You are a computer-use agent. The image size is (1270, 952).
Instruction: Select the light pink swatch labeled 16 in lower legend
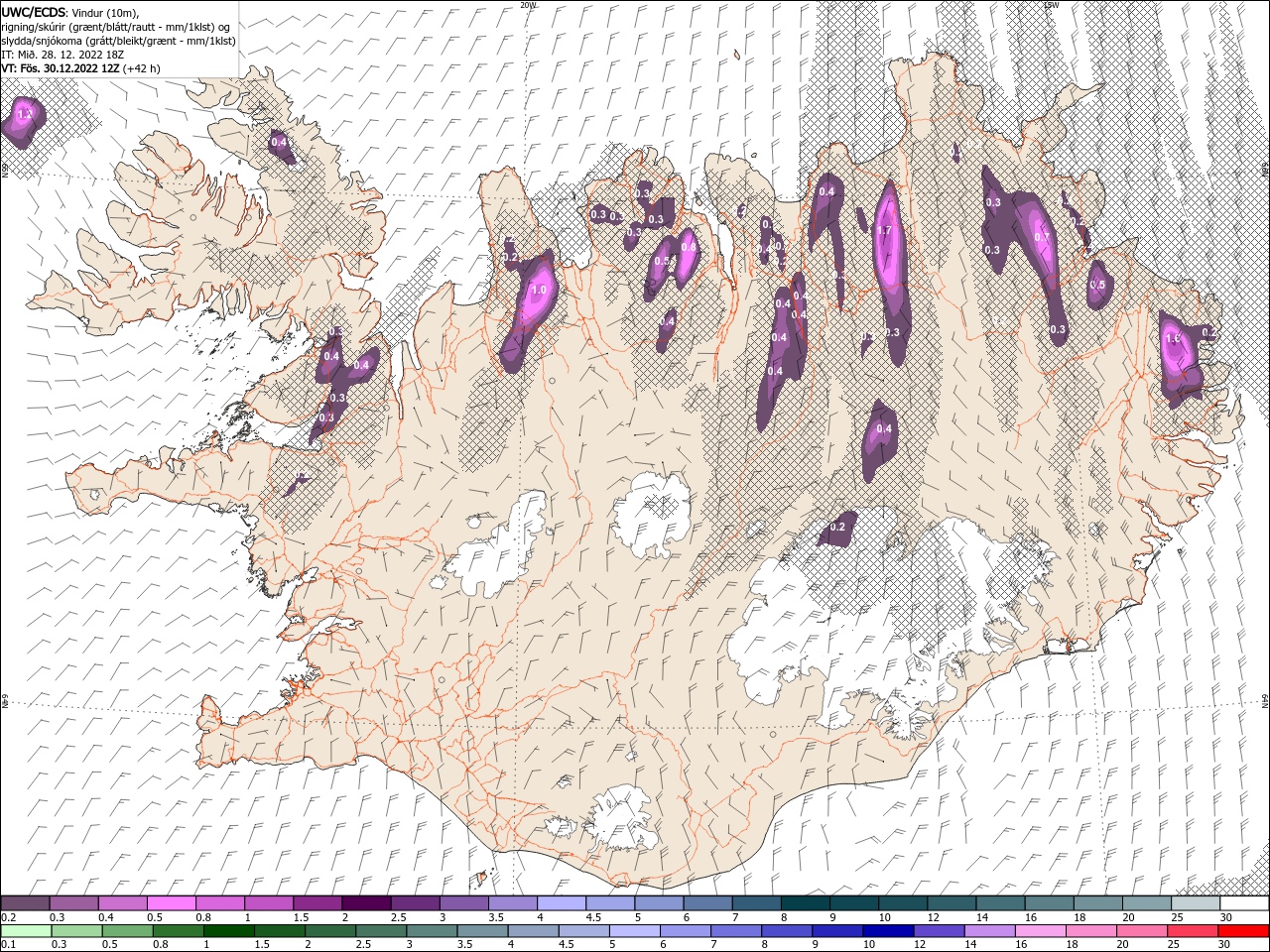(1041, 931)
